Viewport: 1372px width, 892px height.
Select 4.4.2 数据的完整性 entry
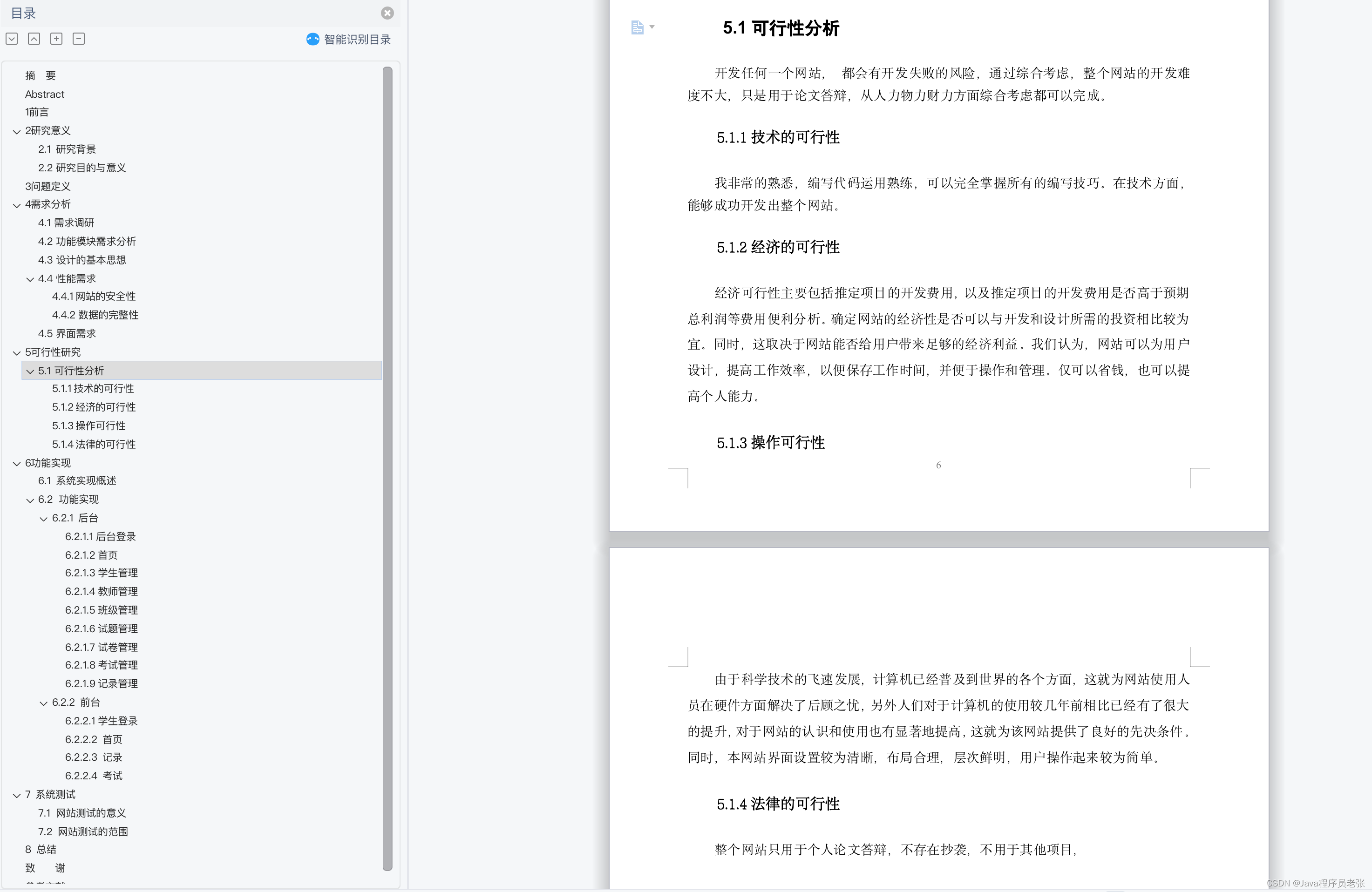(x=95, y=315)
